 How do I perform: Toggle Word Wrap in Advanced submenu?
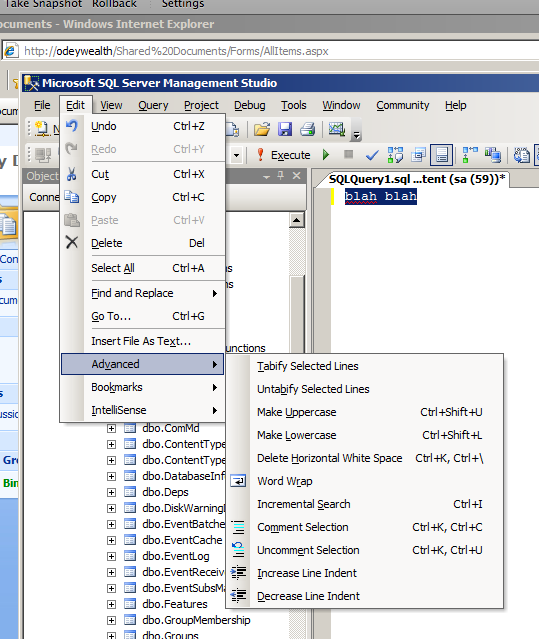point(365,481)
